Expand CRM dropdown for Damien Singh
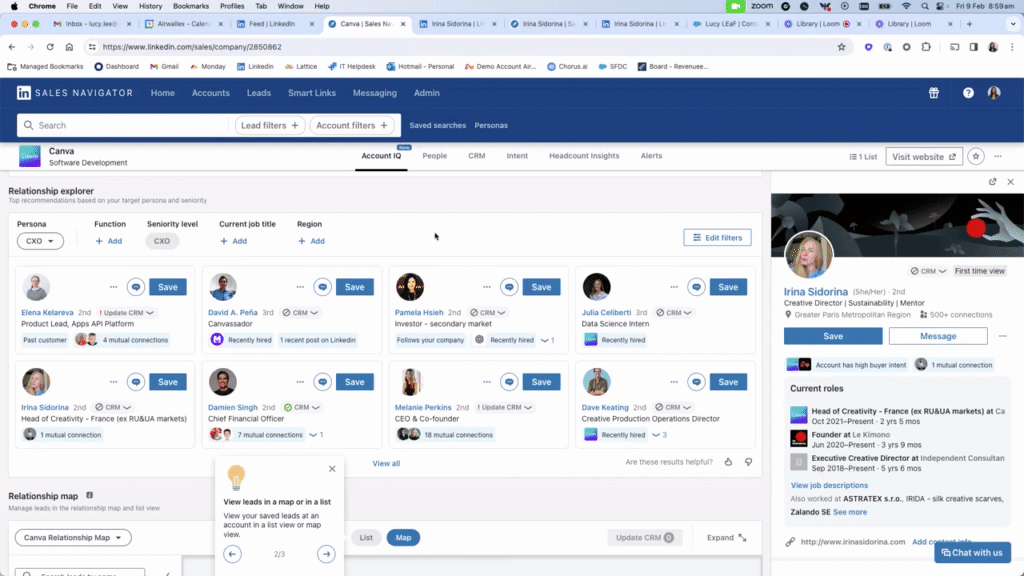This screenshot has height=576, width=1024. [x=302, y=408]
